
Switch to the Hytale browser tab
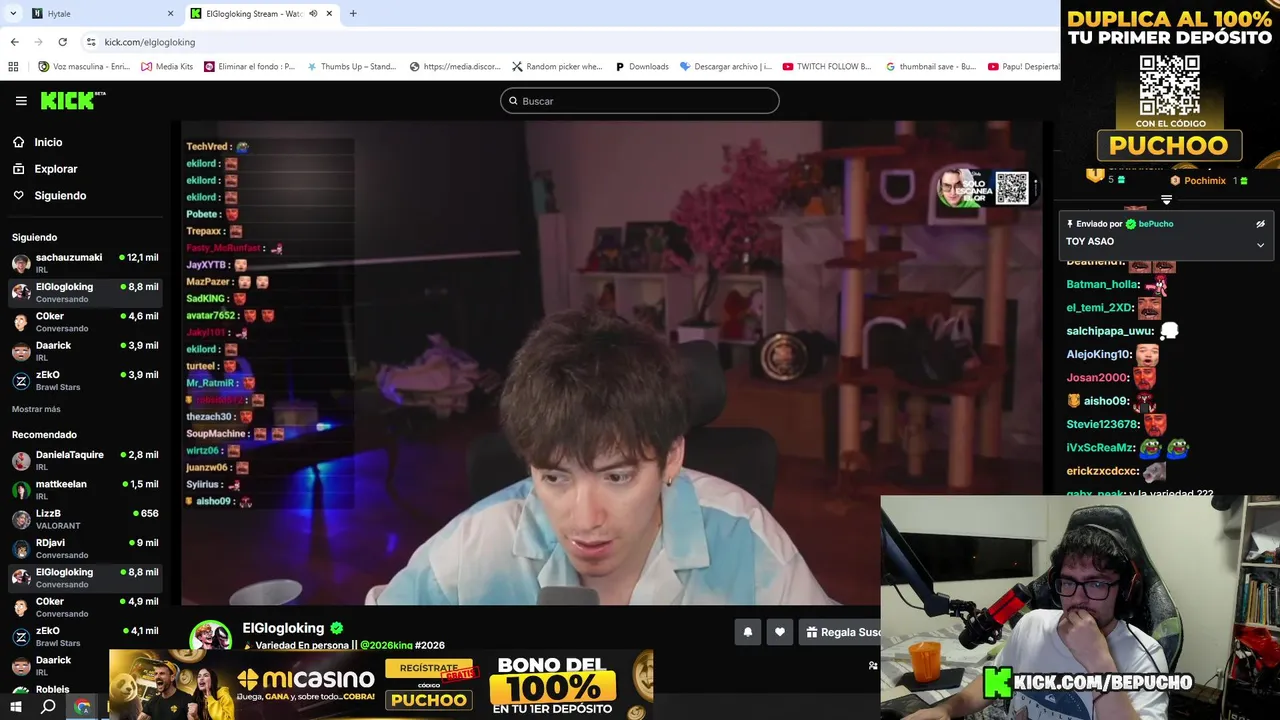103,14
